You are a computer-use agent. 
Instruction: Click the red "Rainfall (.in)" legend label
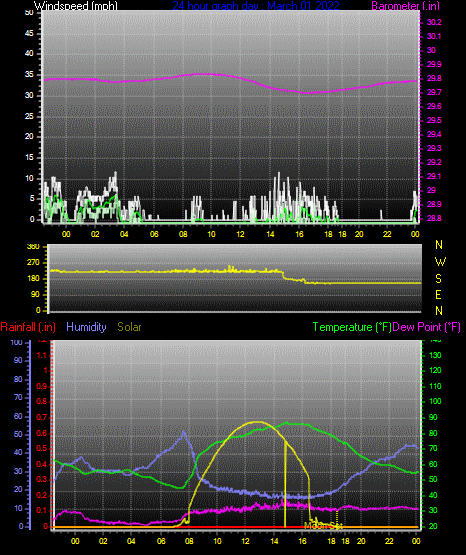coord(28,327)
